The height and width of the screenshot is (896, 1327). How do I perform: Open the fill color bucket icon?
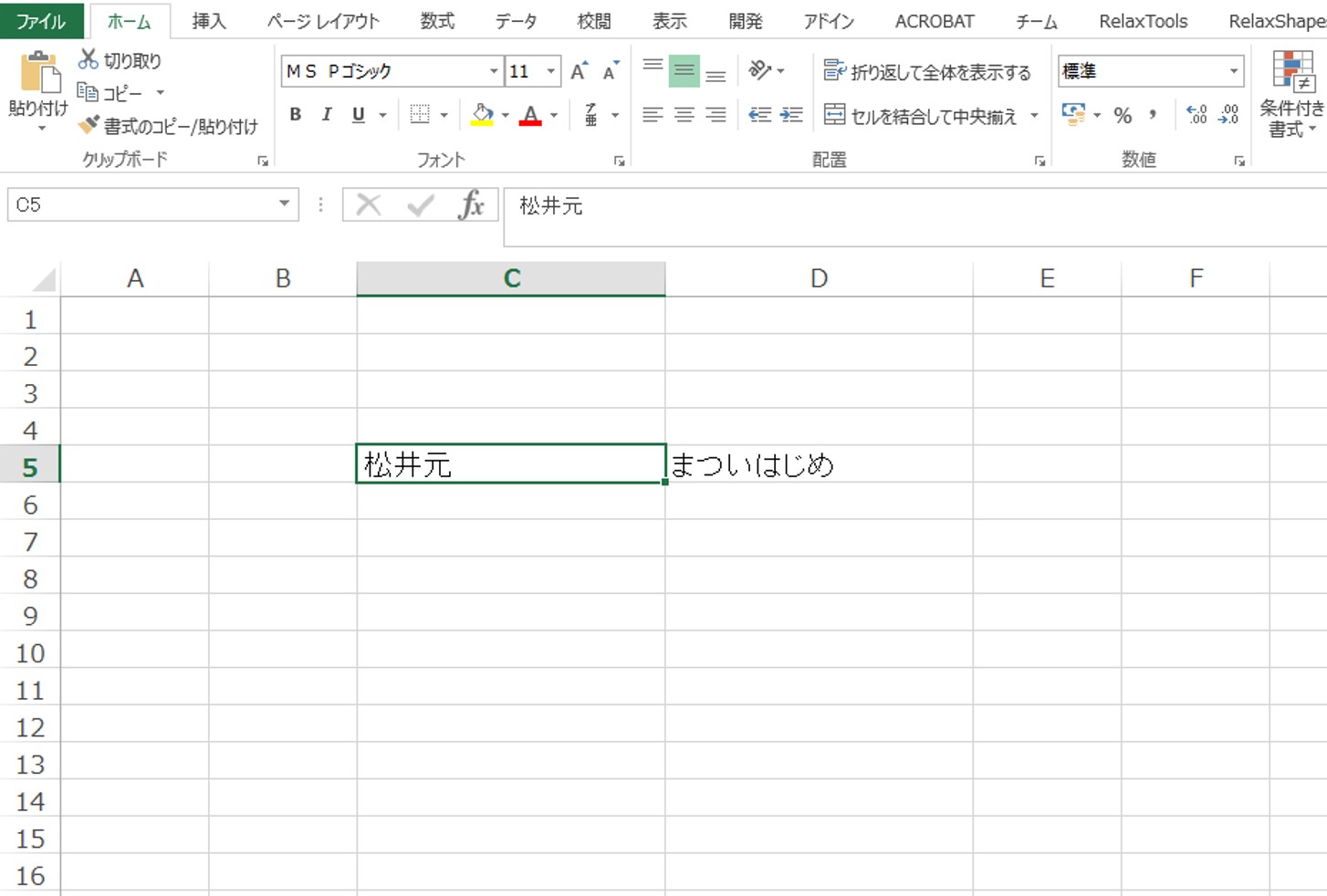point(482,114)
